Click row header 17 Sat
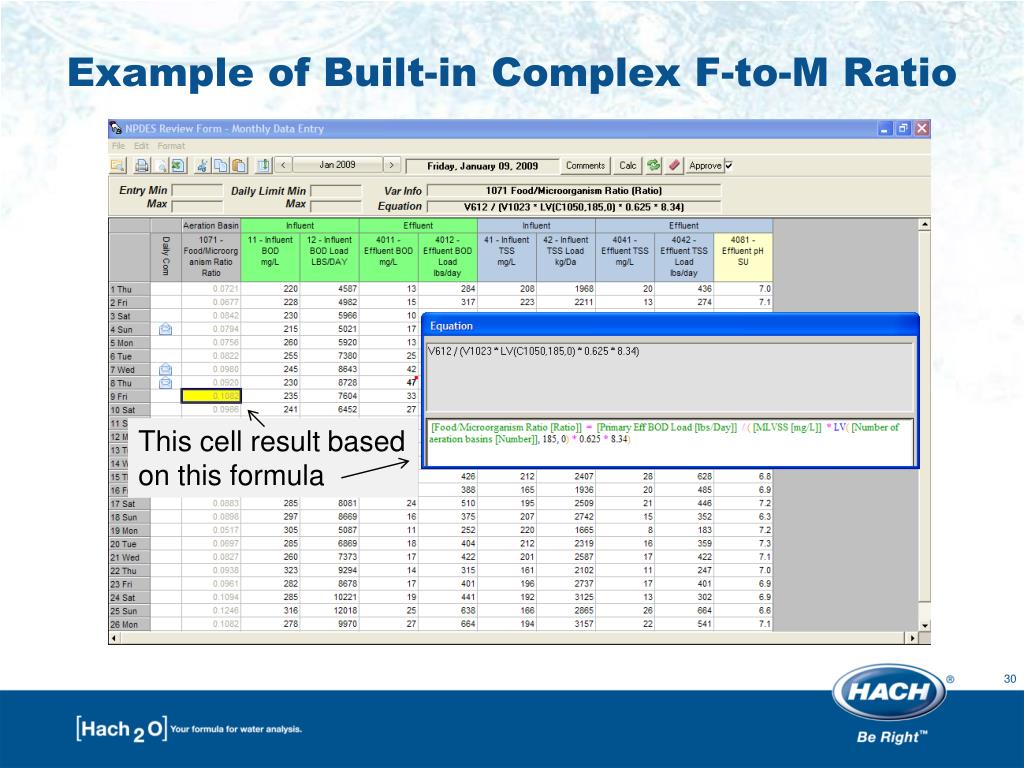The height and width of the screenshot is (768, 1024). tap(129, 504)
